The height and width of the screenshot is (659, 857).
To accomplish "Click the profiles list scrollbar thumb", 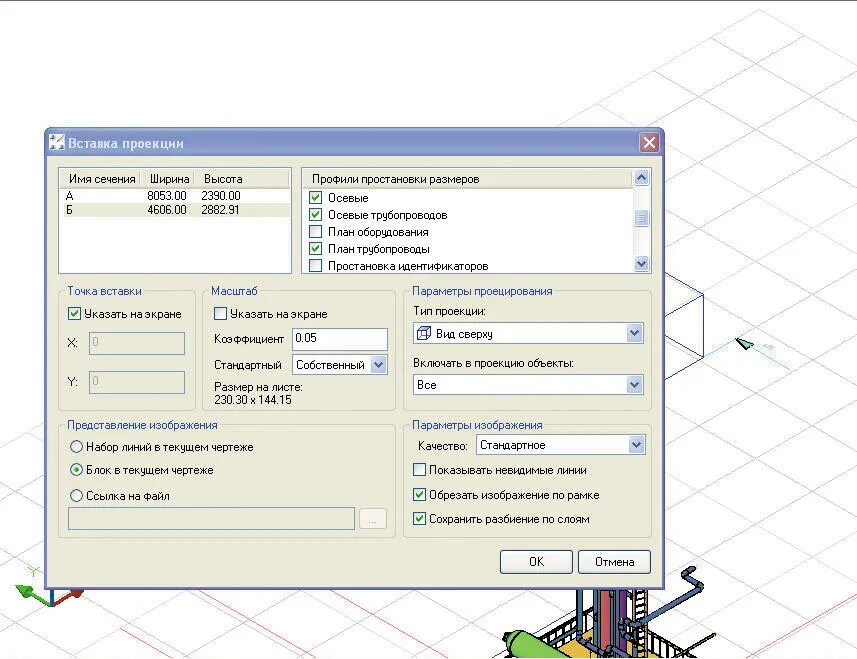I will [641, 218].
